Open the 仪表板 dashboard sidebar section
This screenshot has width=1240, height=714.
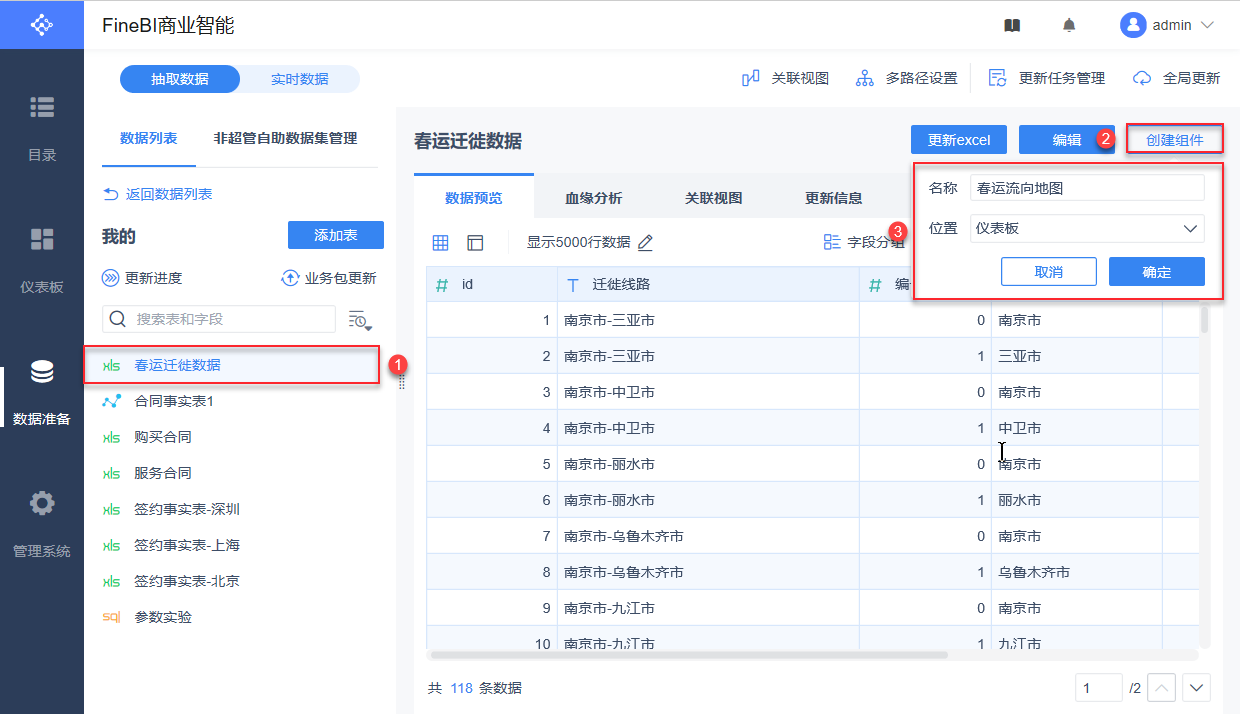[x=41, y=260]
